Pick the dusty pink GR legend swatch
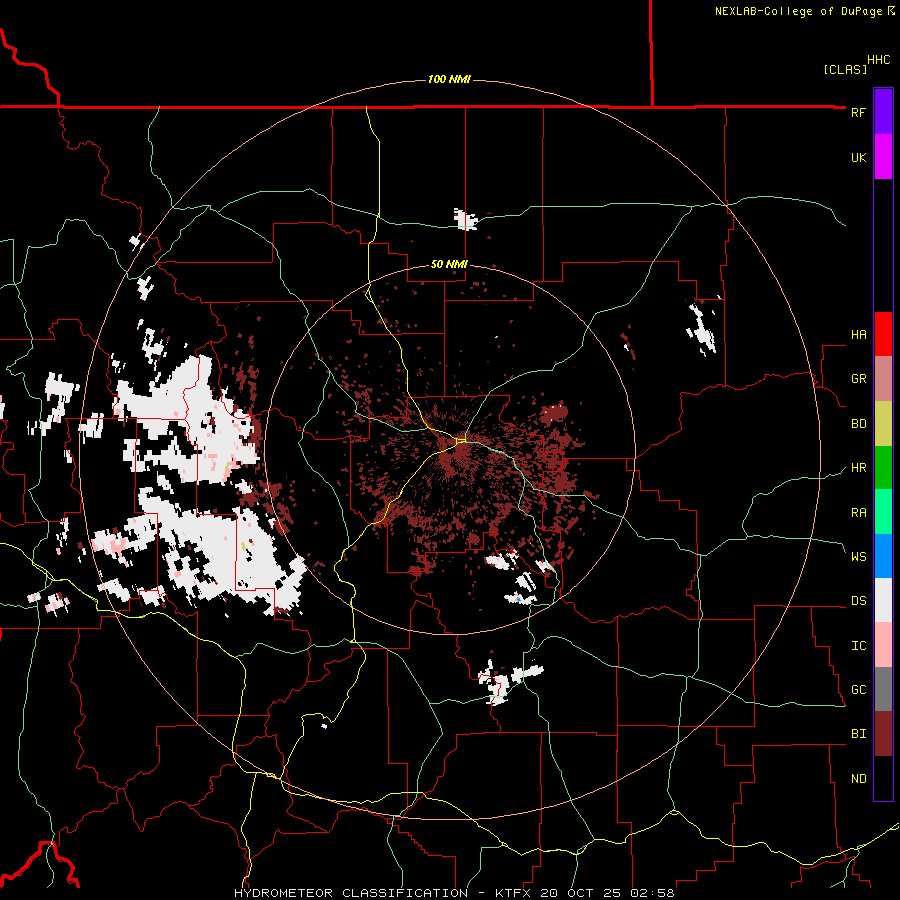This screenshot has height=900, width=900. coord(883,379)
